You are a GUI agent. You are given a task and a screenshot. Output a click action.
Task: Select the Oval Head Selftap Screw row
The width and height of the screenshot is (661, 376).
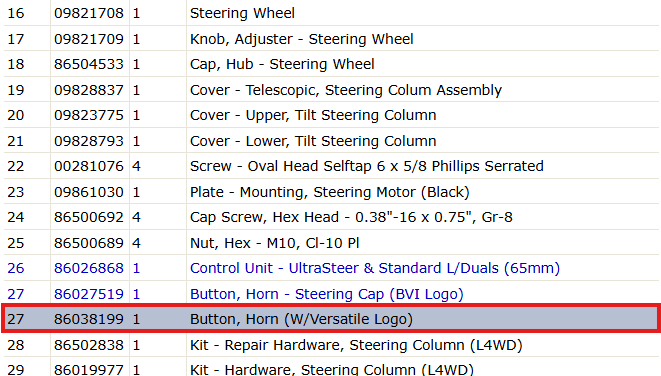point(331,166)
